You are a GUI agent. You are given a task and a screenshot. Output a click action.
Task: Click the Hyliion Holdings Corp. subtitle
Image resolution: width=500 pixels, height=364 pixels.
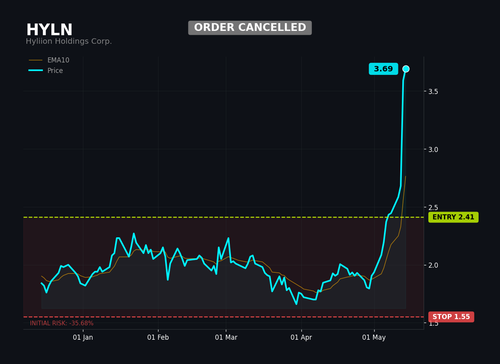point(69,41)
